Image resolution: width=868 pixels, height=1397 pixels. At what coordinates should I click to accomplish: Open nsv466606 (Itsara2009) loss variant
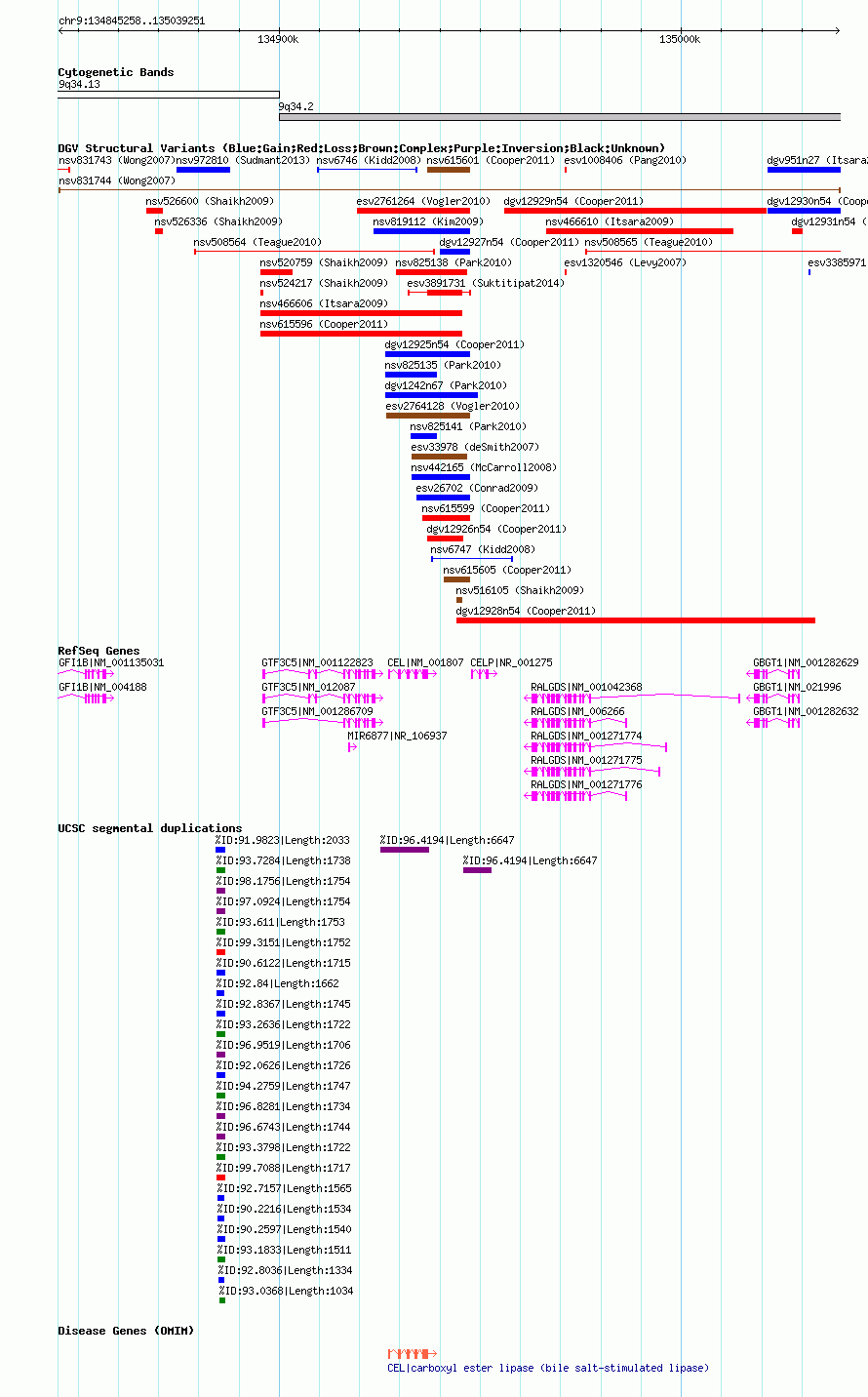pos(361,313)
